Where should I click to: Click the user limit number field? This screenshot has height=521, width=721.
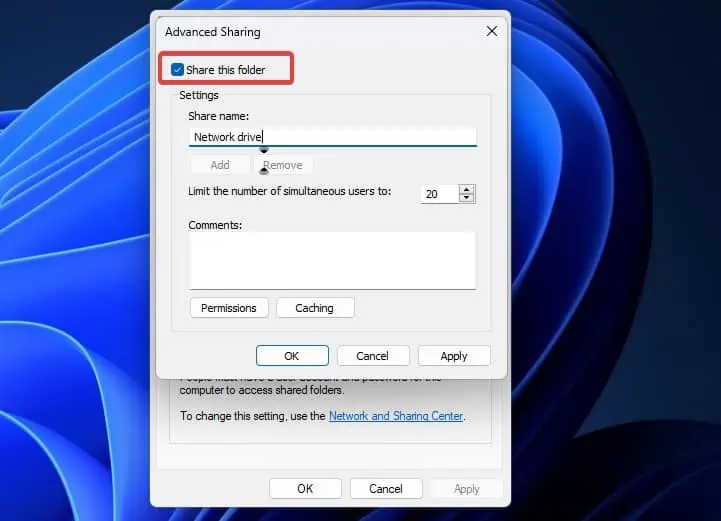click(440, 194)
